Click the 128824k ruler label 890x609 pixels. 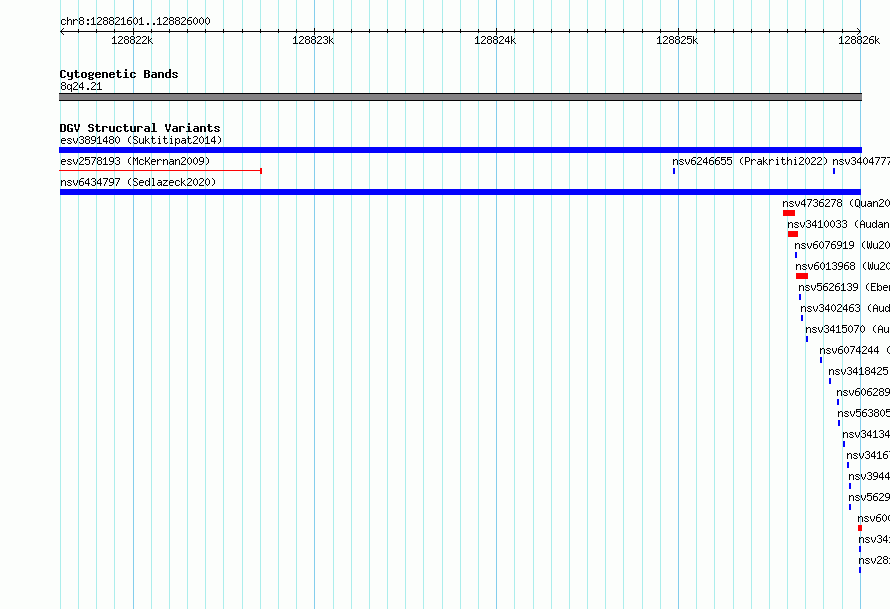[x=495, y=40]
